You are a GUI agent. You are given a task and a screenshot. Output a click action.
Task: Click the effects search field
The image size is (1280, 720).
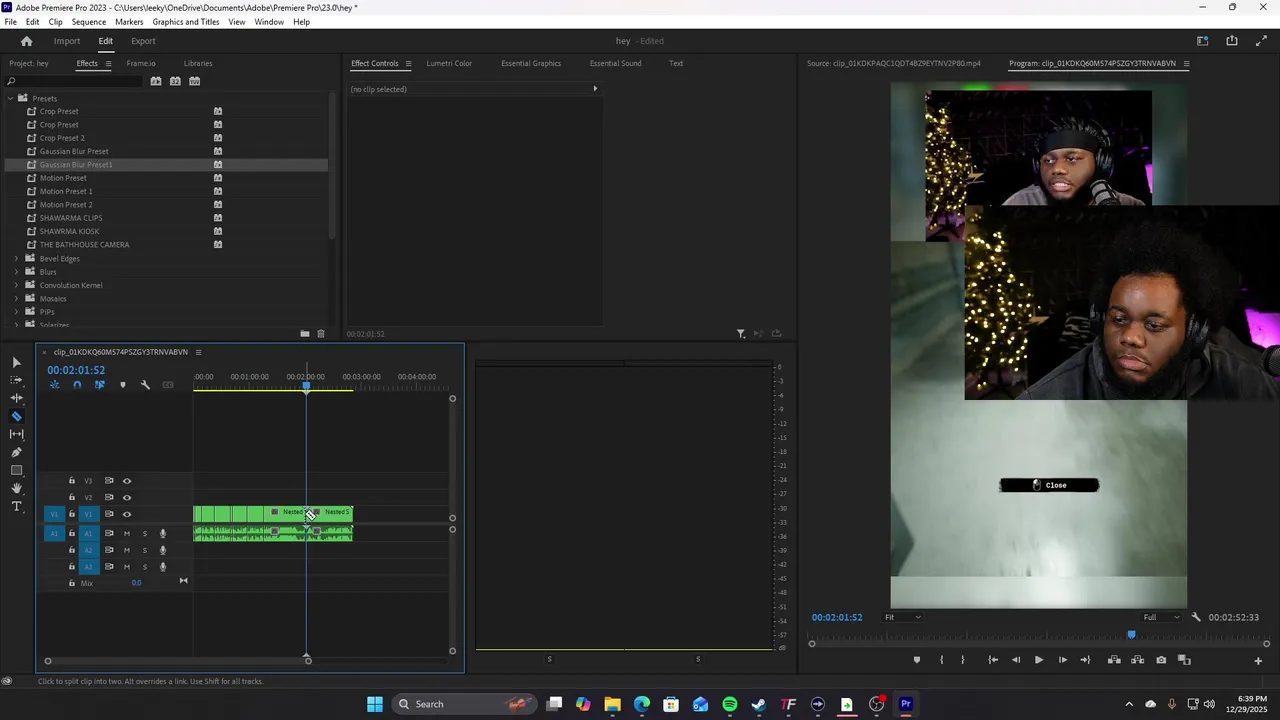pos(75,81)
